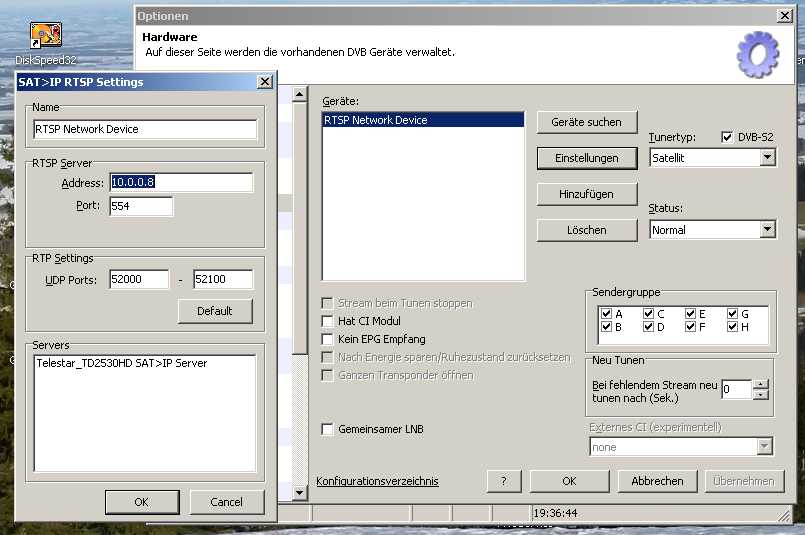Click the question mark help button
This screenshot has height=535, width=805.
click(504, 481)
